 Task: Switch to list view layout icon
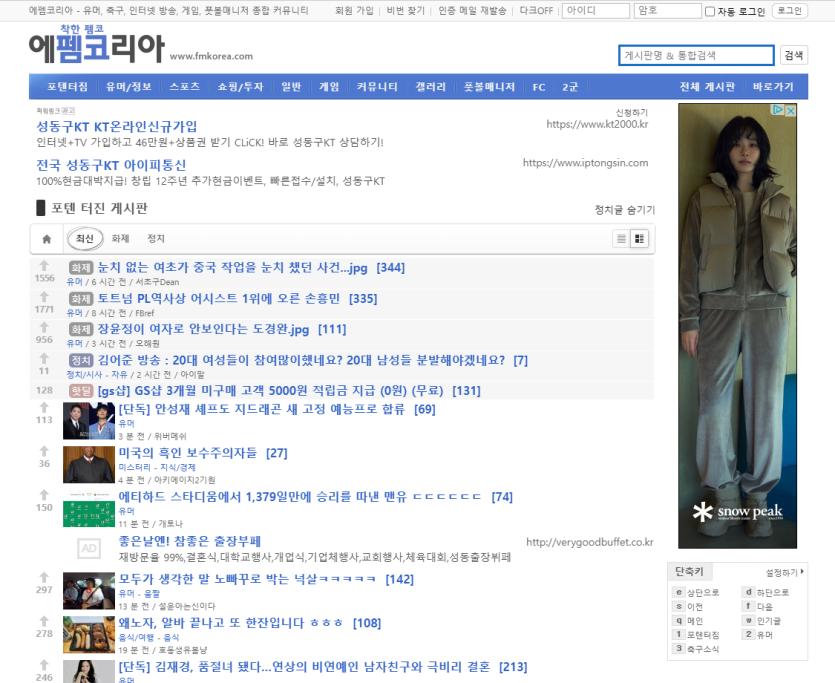tap(621, 239)
